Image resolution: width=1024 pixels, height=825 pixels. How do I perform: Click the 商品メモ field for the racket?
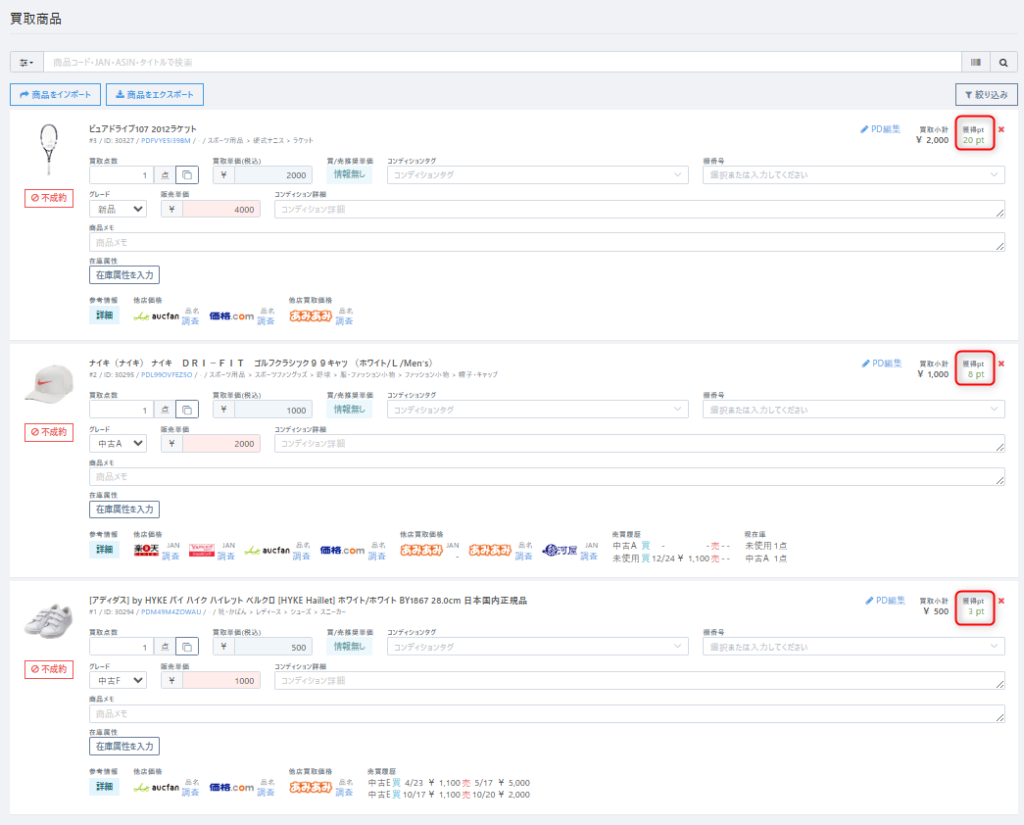pos(546,242)
